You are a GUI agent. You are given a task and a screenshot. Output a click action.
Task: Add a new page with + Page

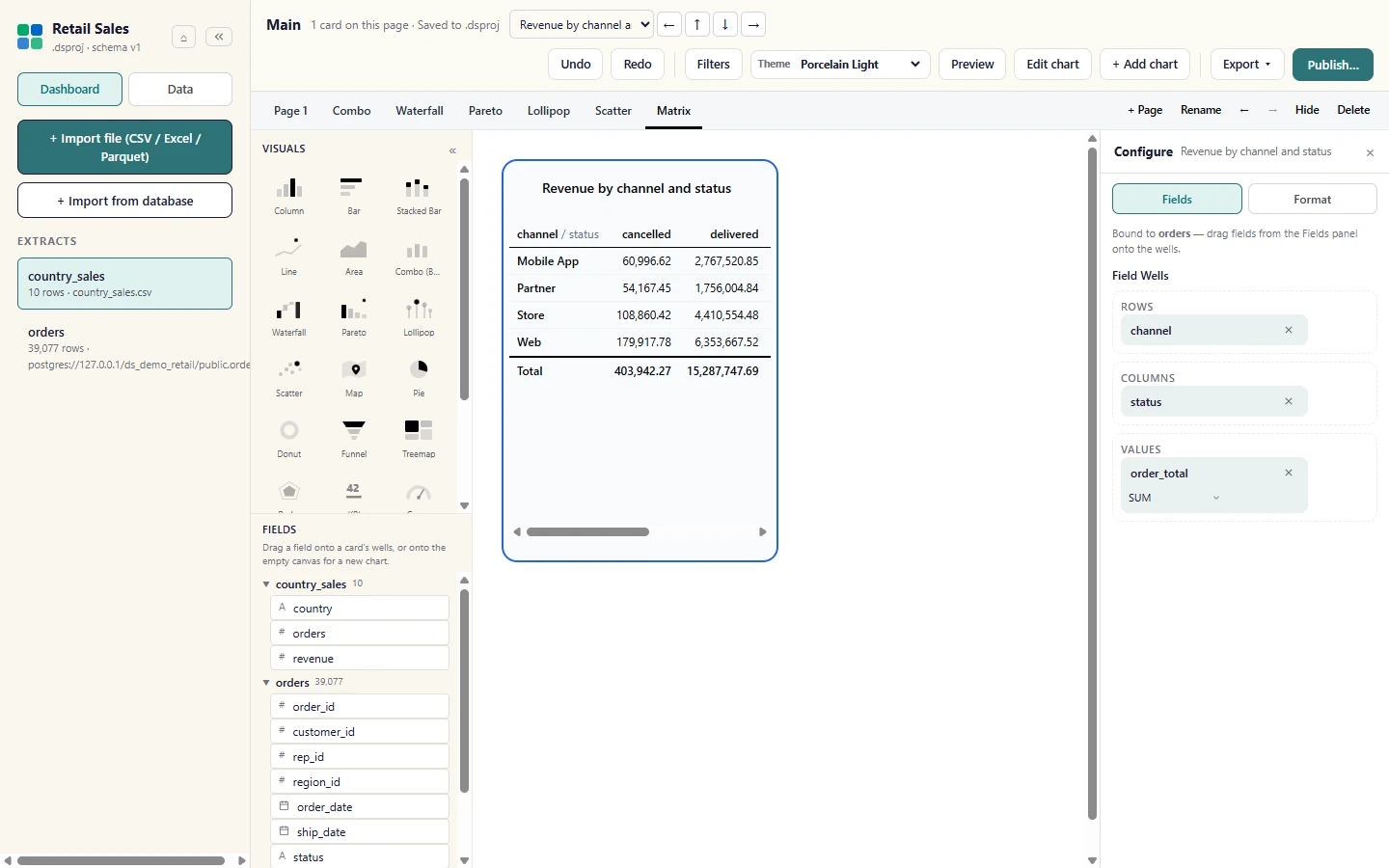point(1145,110)
